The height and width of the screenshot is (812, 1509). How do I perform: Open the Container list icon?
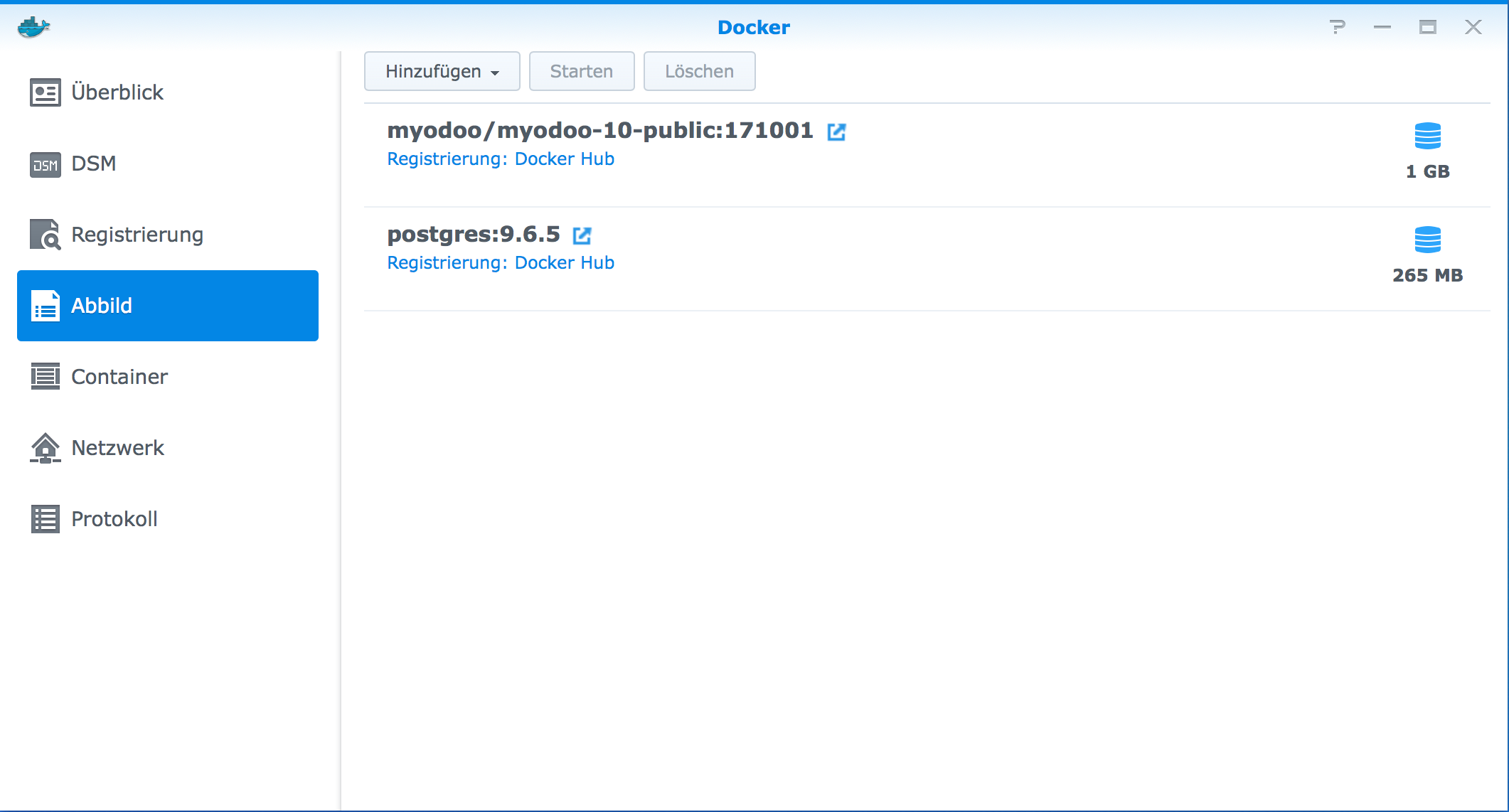pos(45,376)
